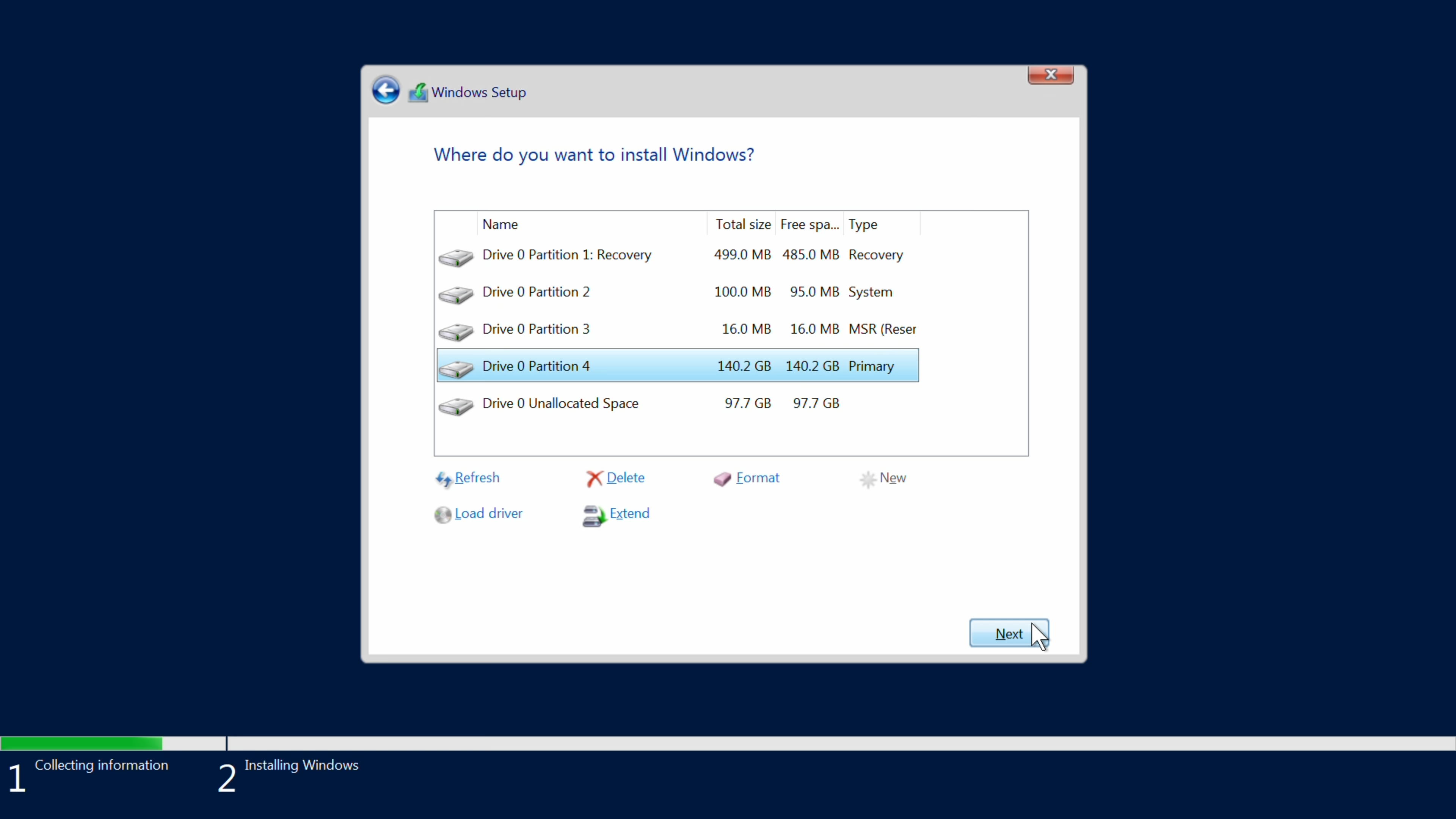Format the selected partition
This screenshot has height=819, width=1456.
click(758, 478)
